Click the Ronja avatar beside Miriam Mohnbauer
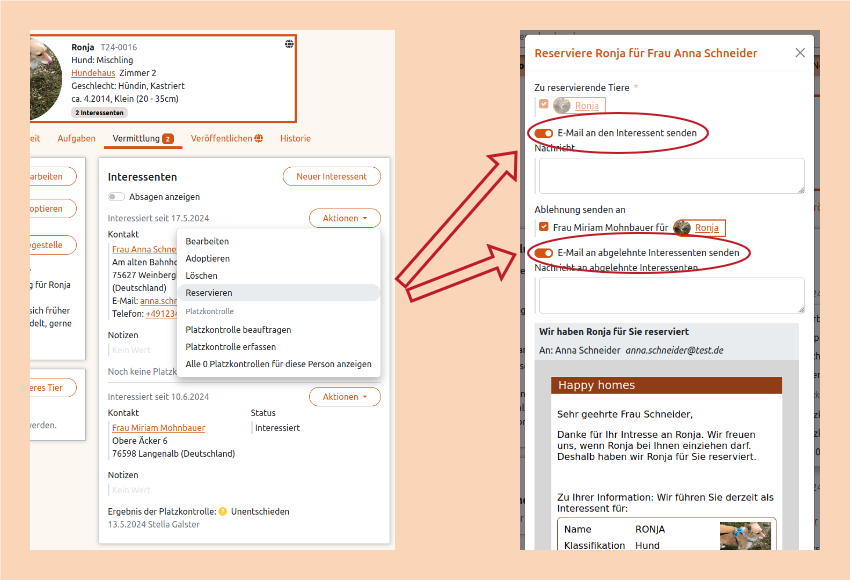850x580 pixels. 682,227
